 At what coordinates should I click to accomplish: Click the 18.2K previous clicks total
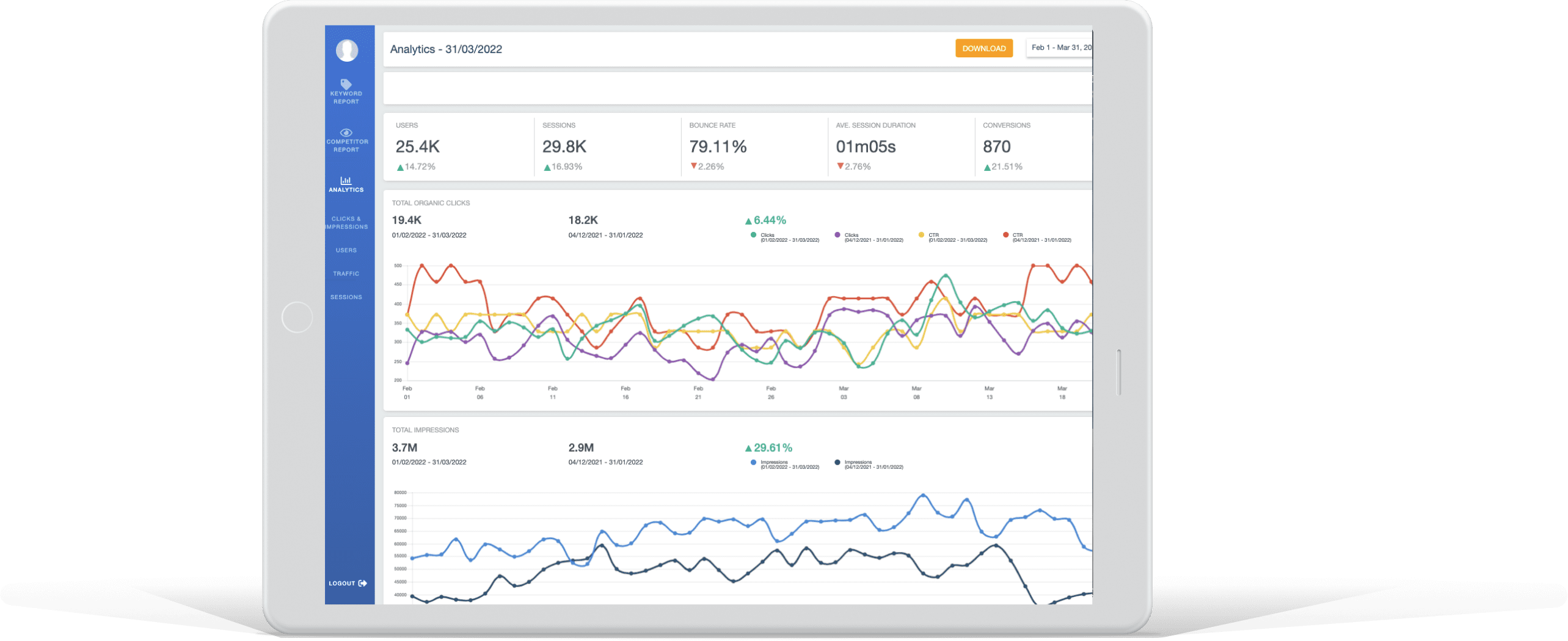pos(583,220)
